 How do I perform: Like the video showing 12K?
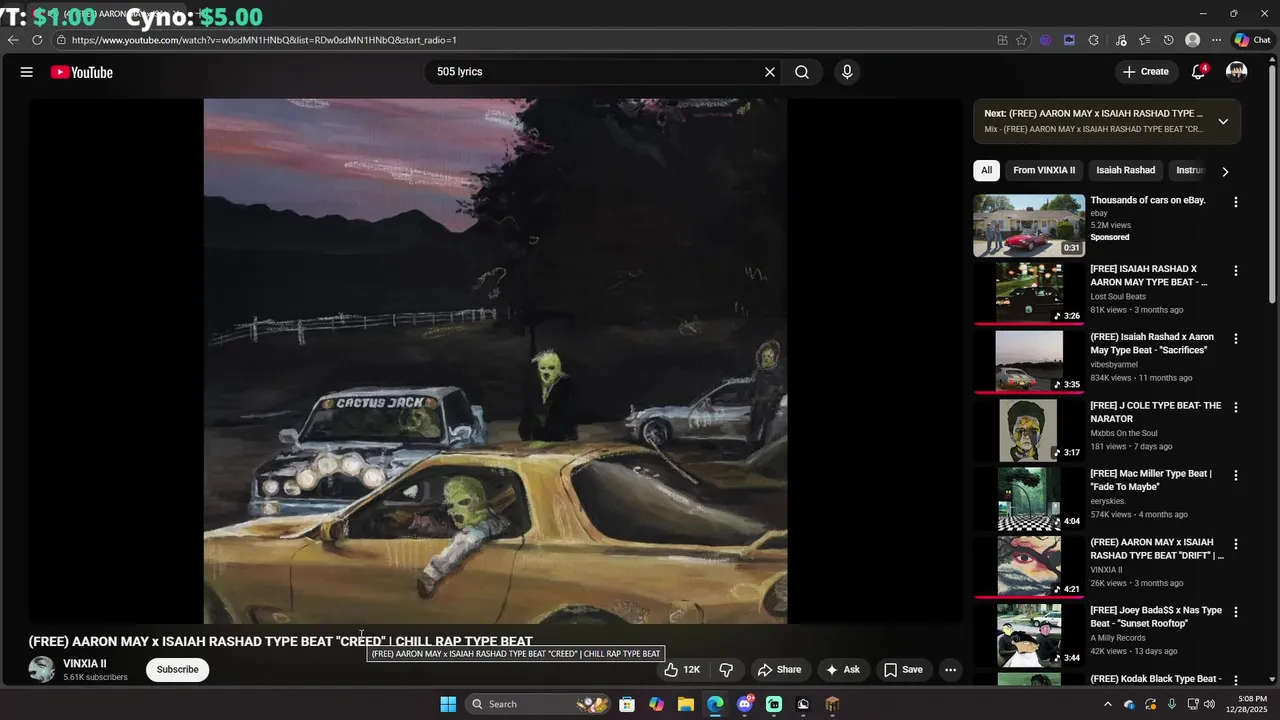point(683,670)
